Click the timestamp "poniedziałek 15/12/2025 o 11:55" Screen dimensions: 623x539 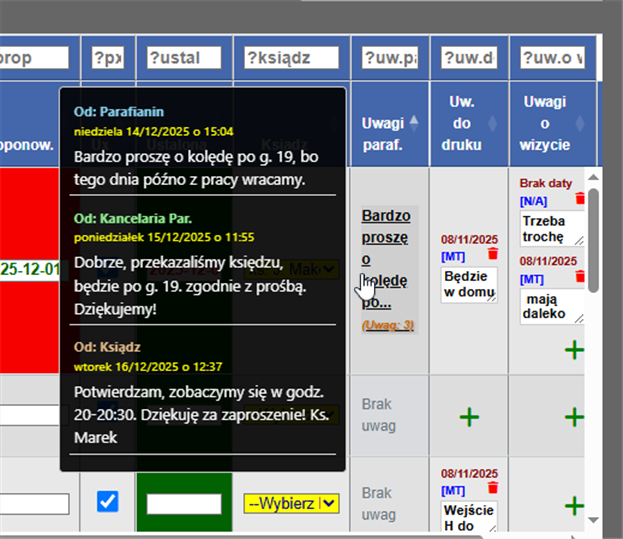tap(164, 237)
